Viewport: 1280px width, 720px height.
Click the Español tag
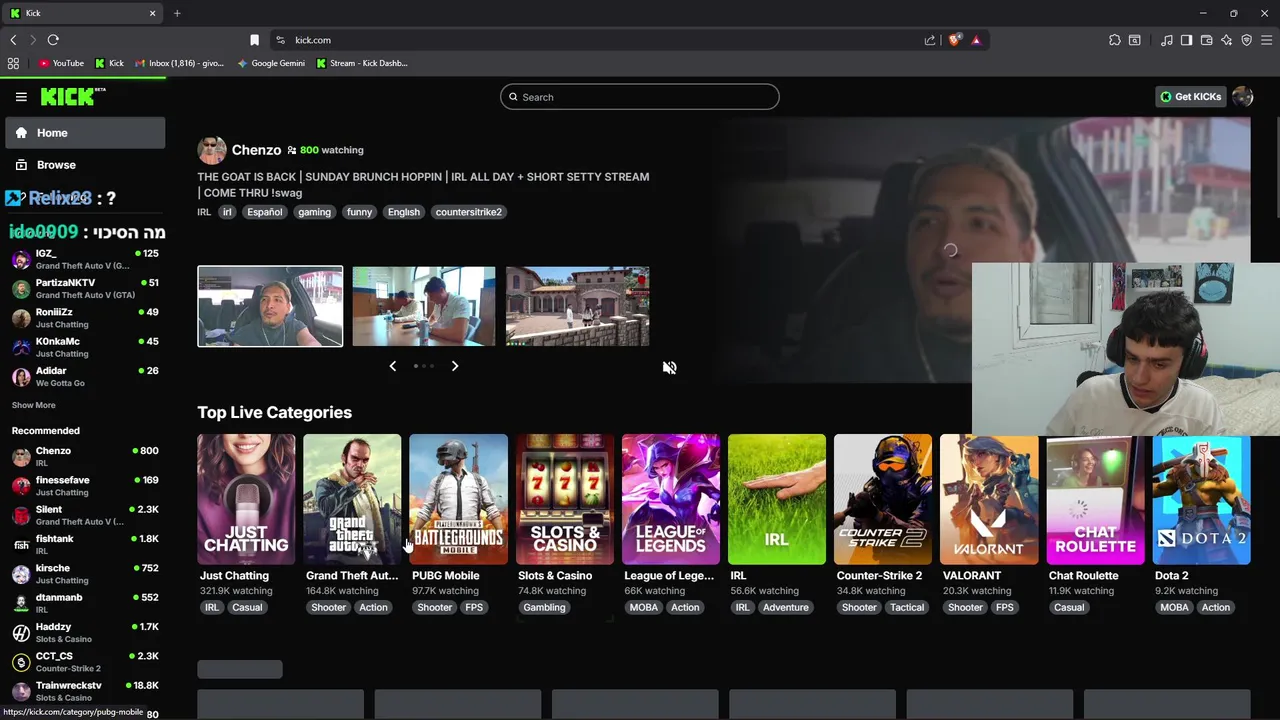pyautogui.click(x=265, y=212)
